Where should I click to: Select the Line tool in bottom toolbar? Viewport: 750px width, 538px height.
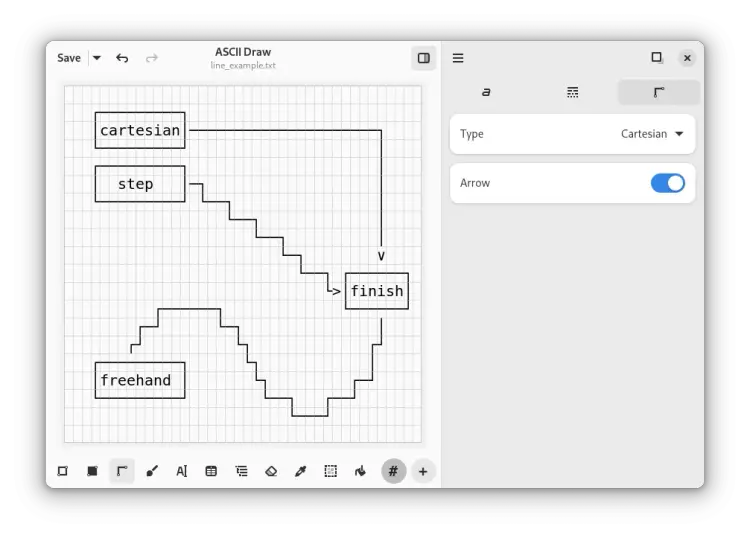tap(122, 471)
